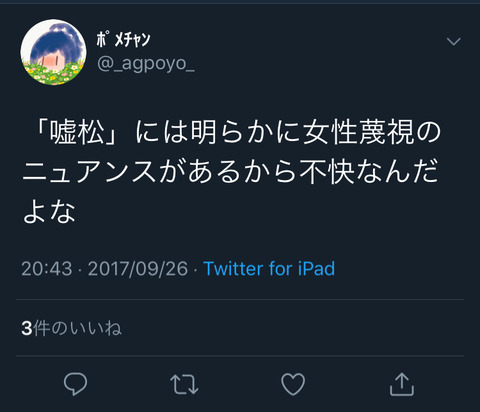The image size is (480, 412).
Task: Retweet this post using the arrows icon
Action: click(x=184, y=384)
